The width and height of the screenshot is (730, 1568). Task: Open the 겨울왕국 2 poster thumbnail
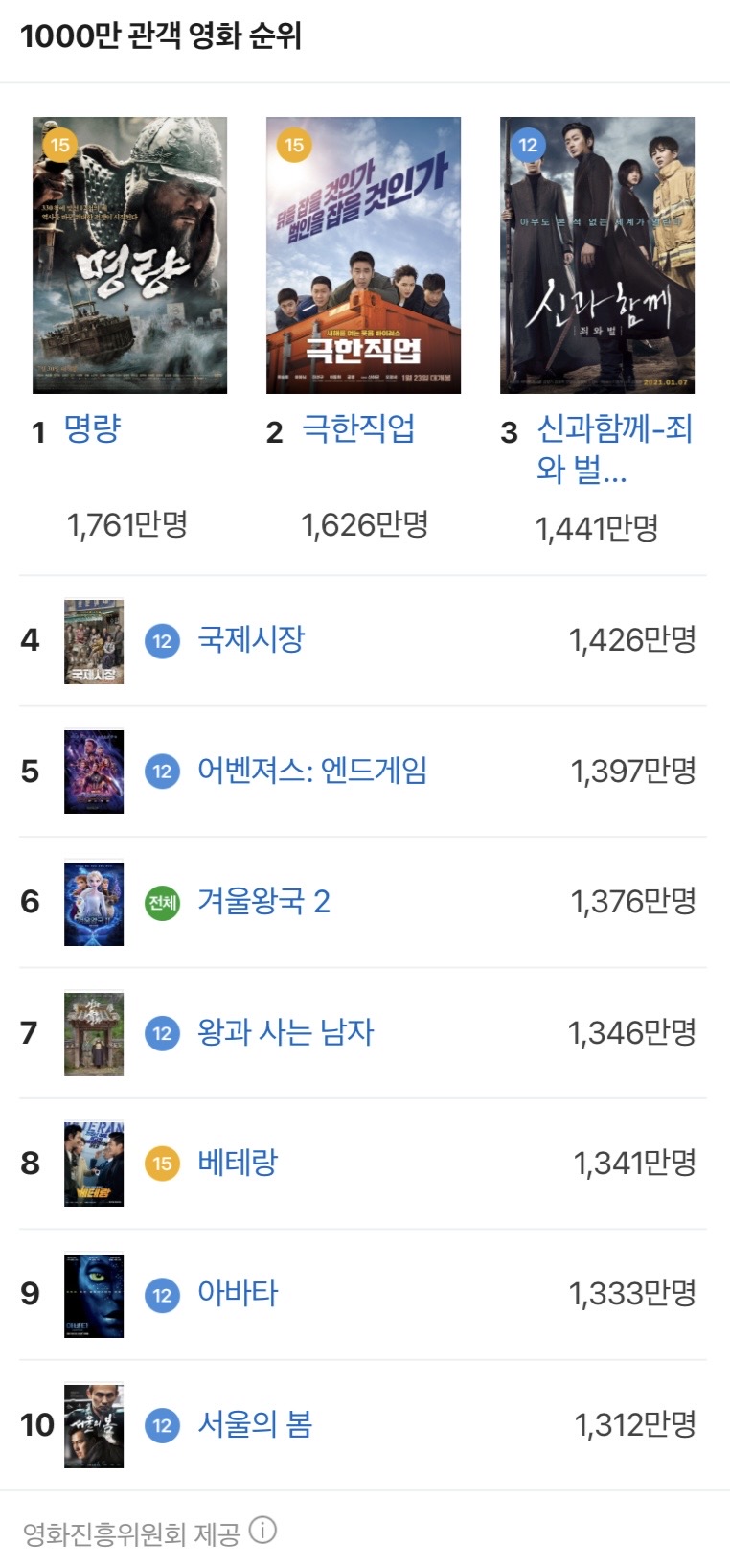tap(94, 903)
